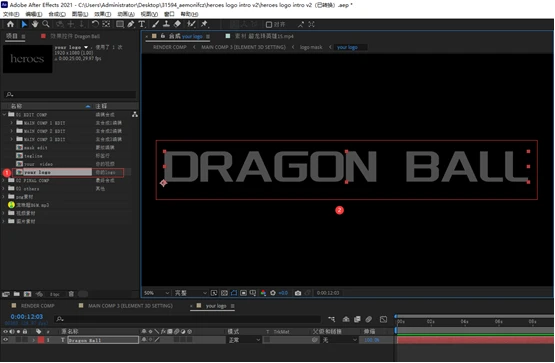Screen dimensions: 555x363
Task: Open the 50% magnification dropdown
Action: [156, 293]
